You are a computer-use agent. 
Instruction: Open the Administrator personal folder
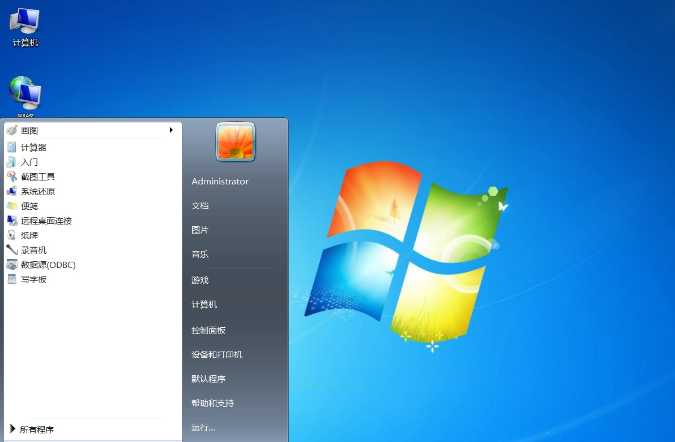point(220,181)
